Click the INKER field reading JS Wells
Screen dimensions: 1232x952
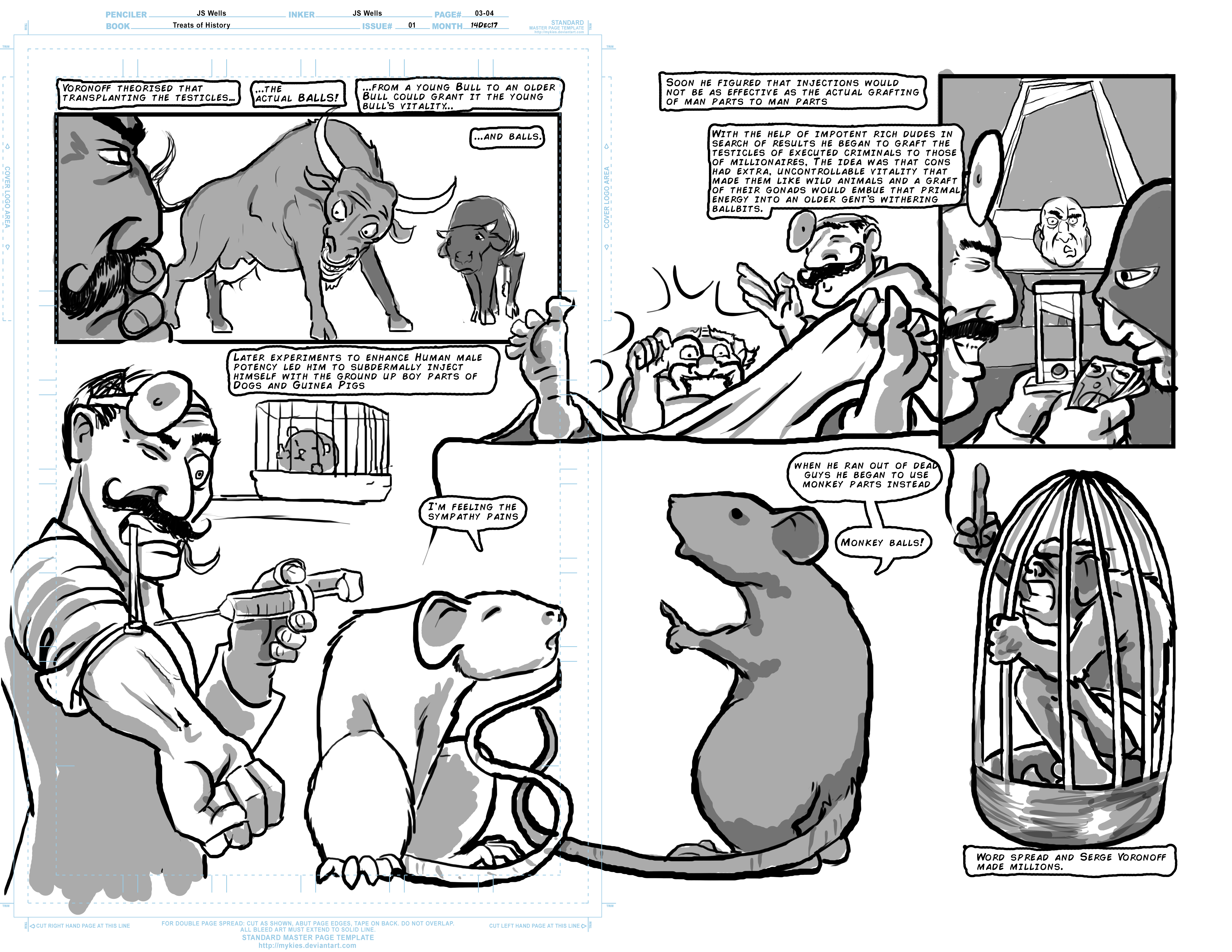pyautogui.click(x=367, y=13)
